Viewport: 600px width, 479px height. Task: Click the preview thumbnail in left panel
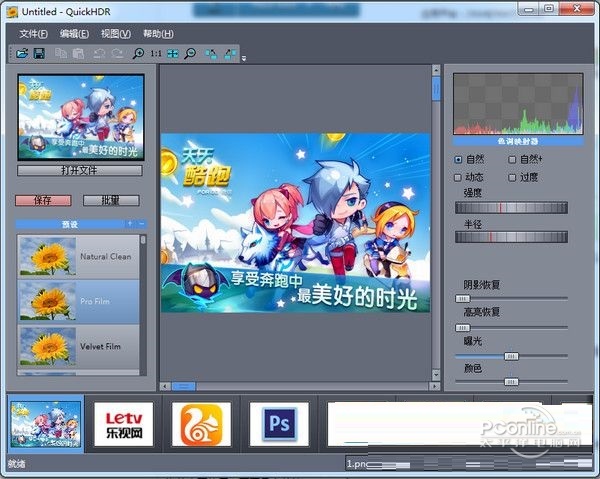tap(81, 117)
